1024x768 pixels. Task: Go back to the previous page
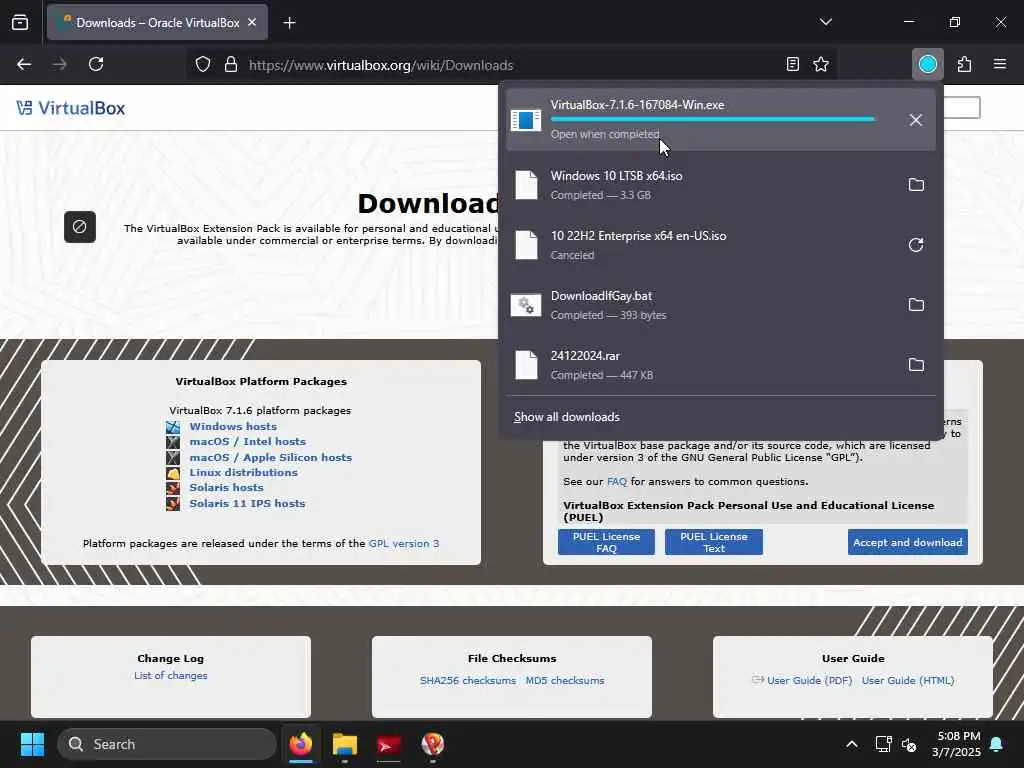point(24,64)
